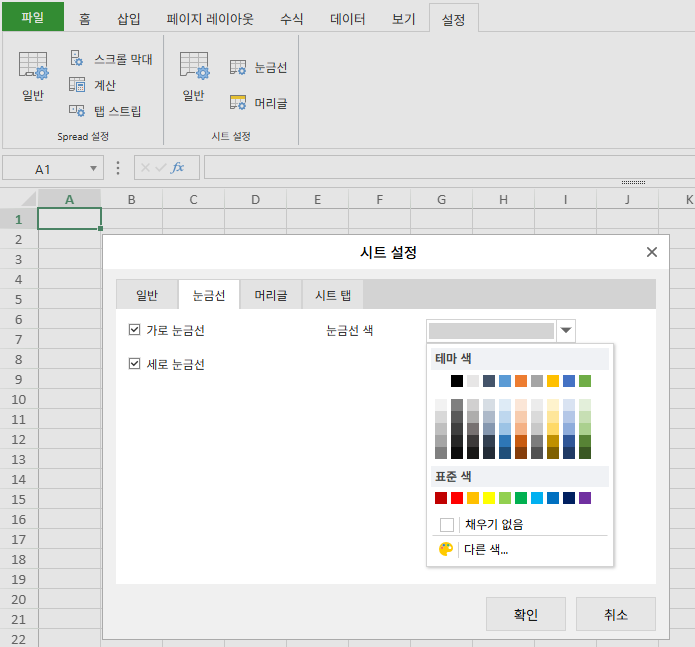Select the 설정 ribbon tab

coord(453,19)
